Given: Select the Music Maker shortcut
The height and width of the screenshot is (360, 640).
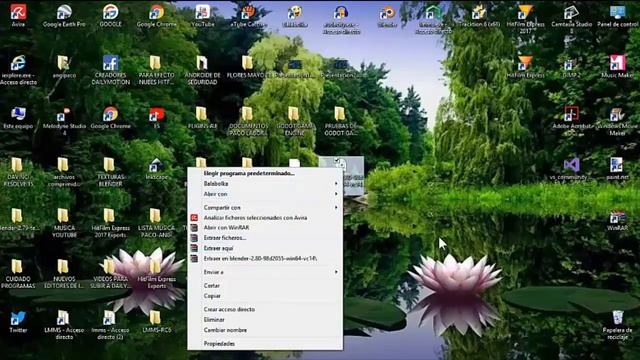Looking at the screenshot, I should click(618, 67).
